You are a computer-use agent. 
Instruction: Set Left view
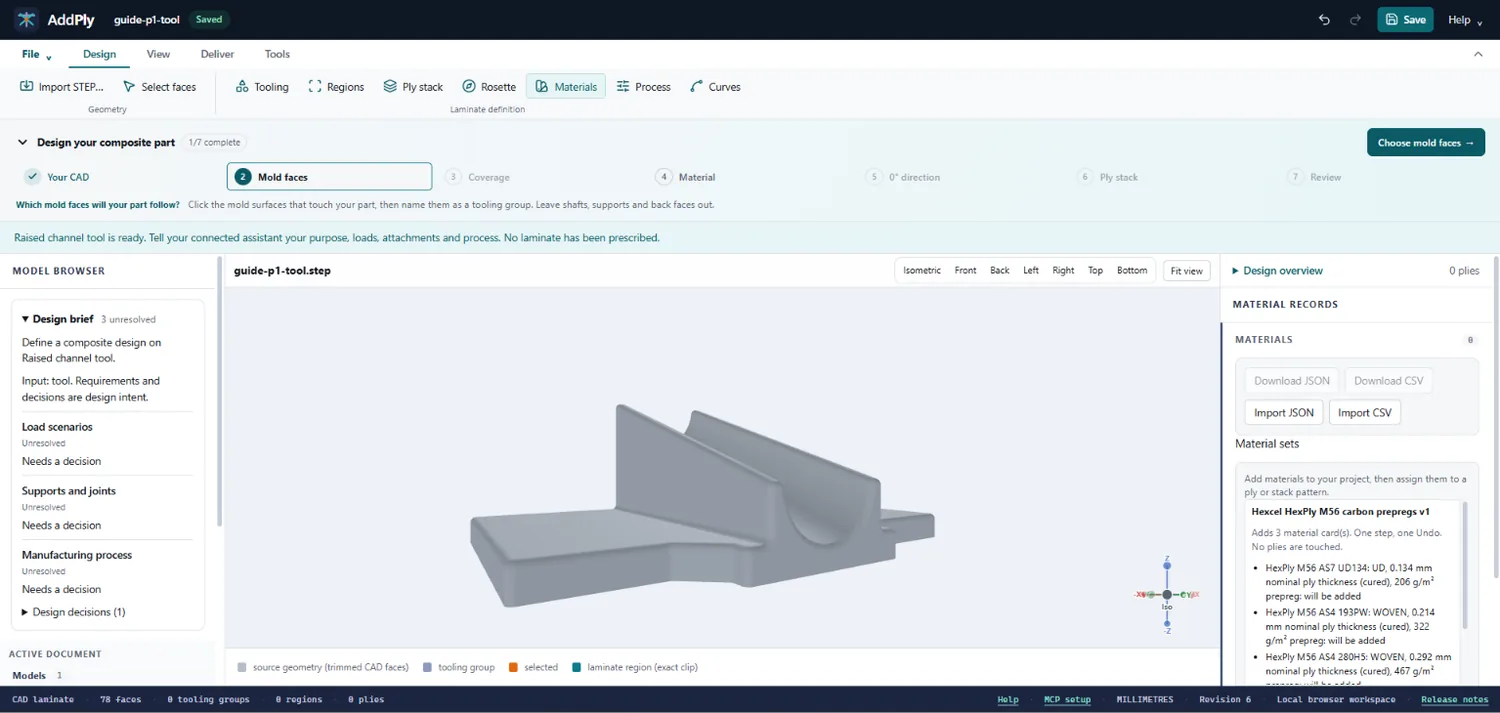click(1031, 271)
